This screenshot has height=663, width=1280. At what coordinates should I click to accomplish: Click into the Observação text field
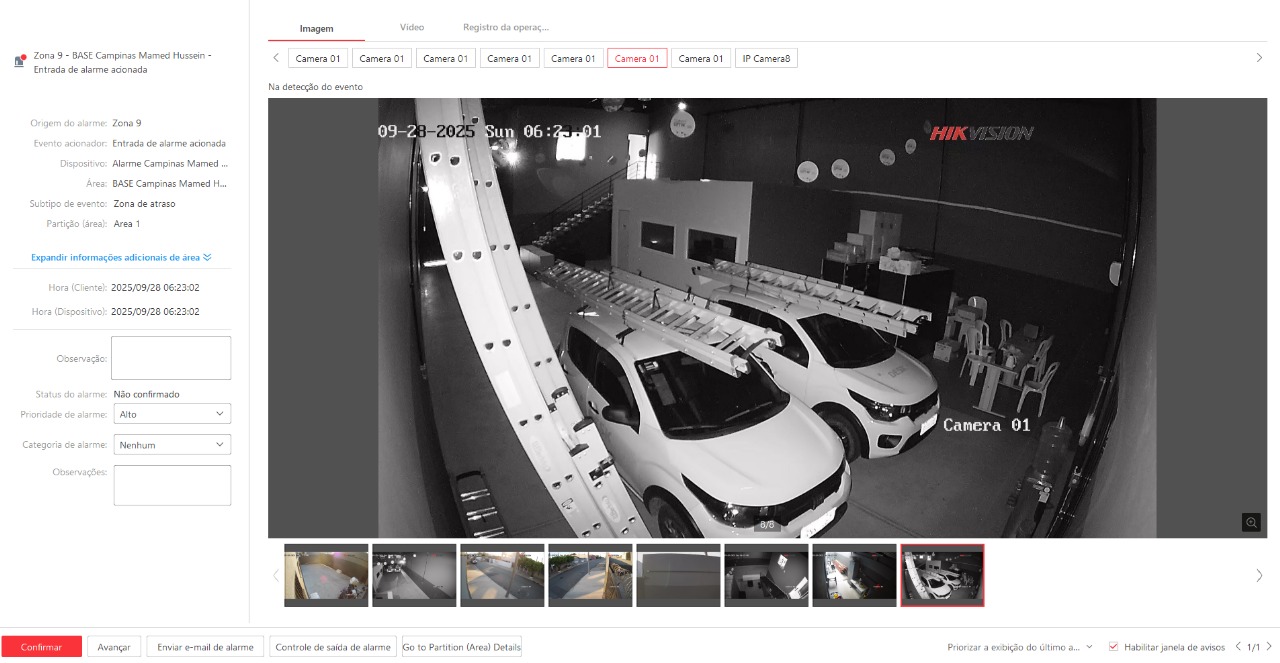tap(171, 358)
